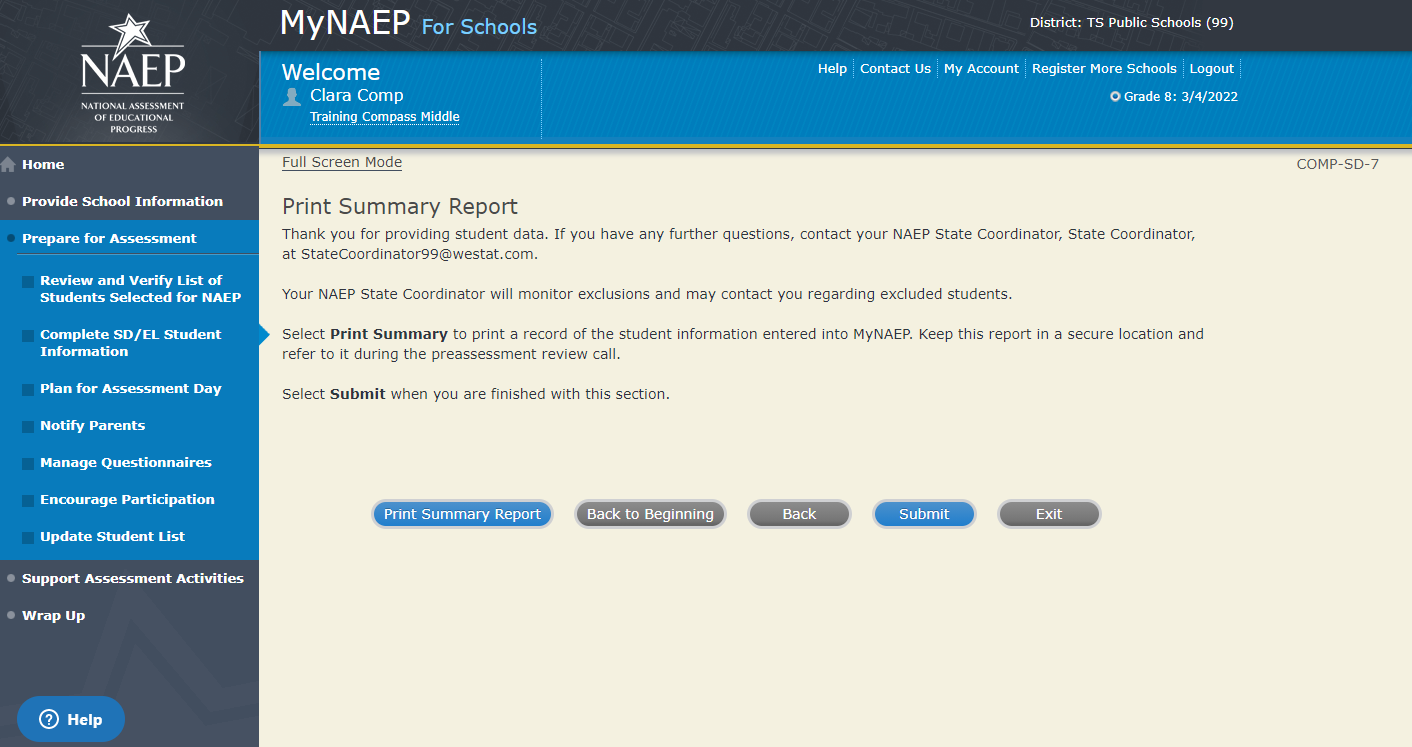Screen dimensions: 1412x747
Task: Click the user avatar icon beside Clara Comp
Action: pos(292,96)
